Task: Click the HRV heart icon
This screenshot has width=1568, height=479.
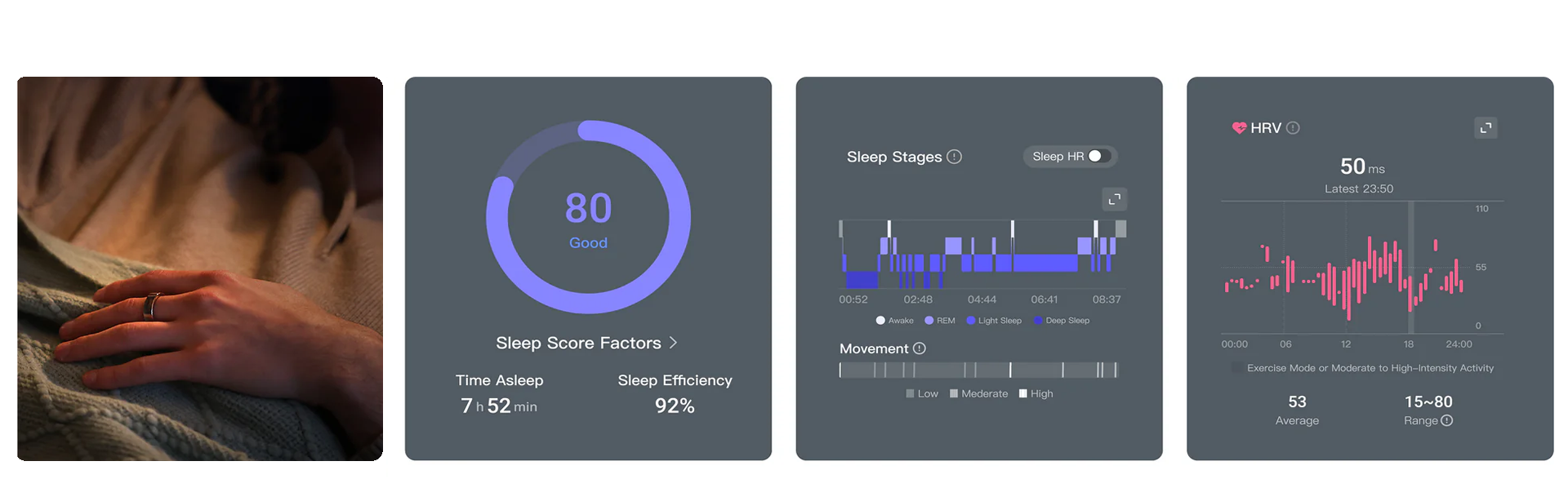Action: pos(1239,128)
